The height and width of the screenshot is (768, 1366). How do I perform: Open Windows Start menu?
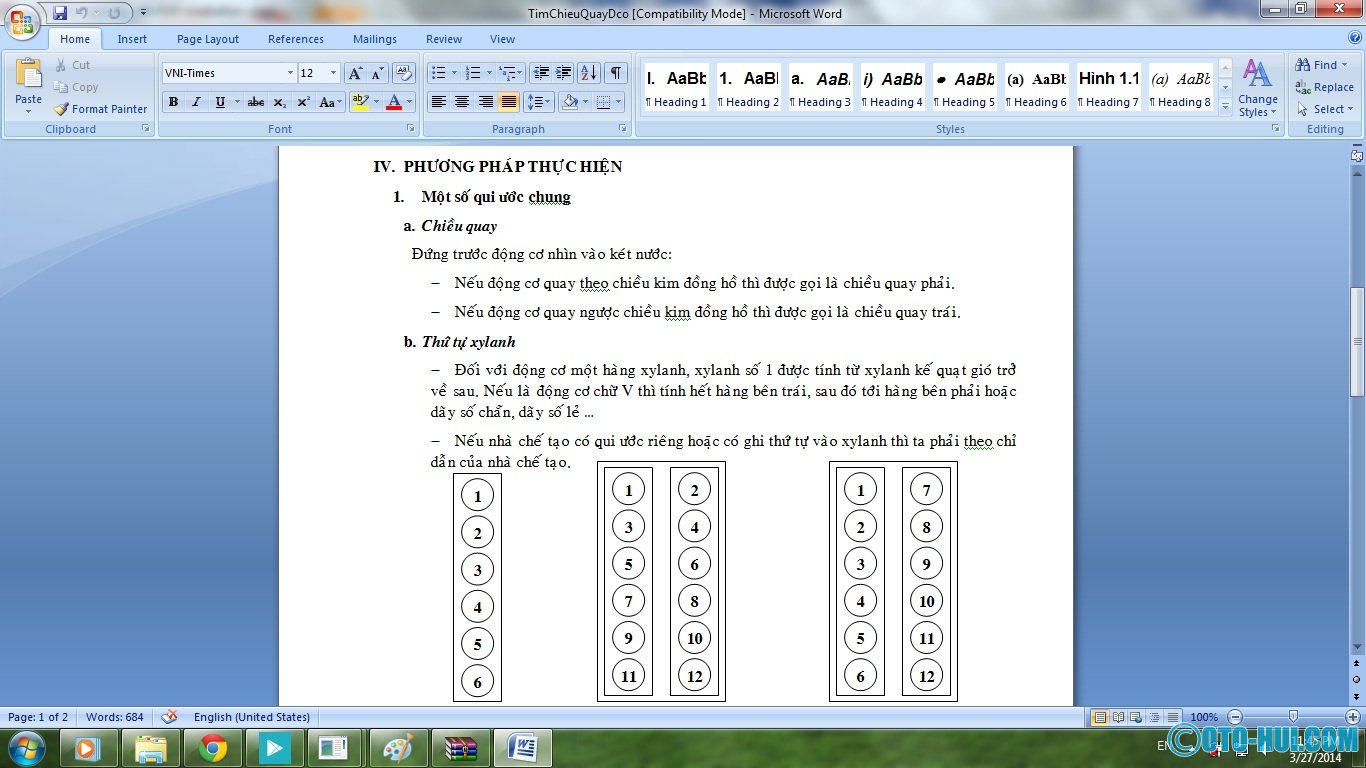click(x=25, y=747)
